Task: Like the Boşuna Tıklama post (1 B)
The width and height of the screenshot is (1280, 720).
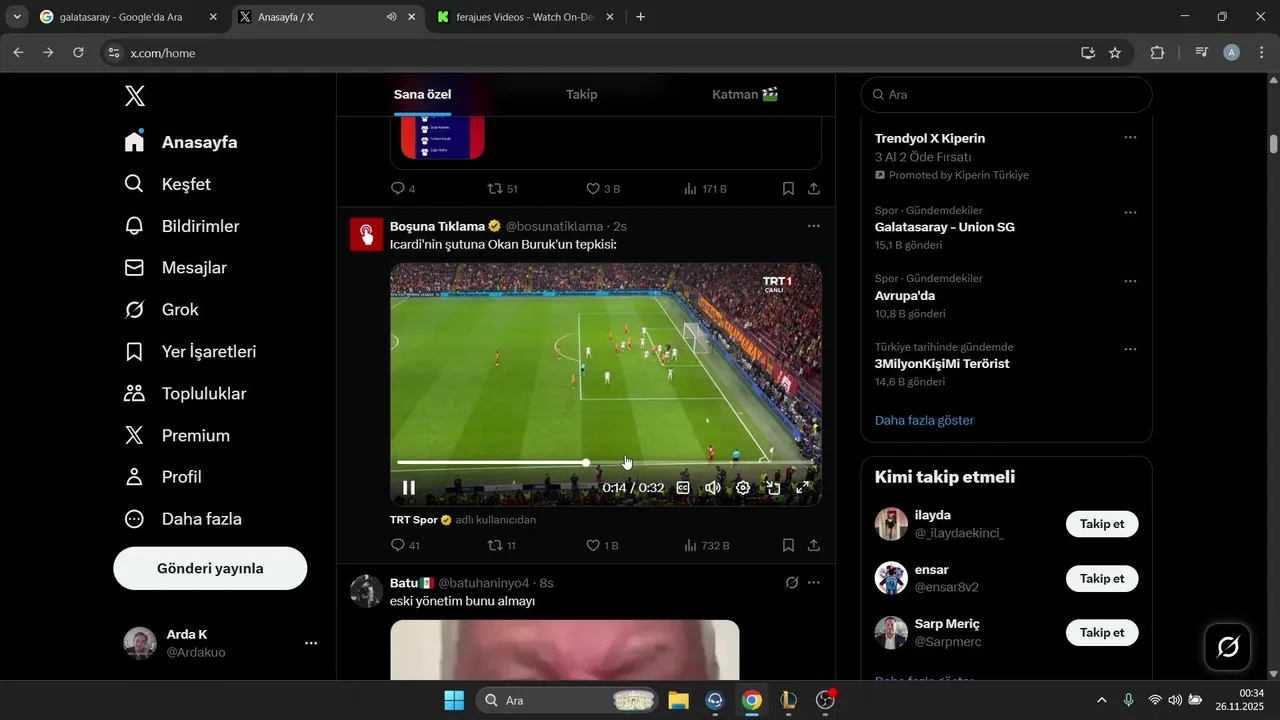Action: pyautogui.click(x=602, y=546)
